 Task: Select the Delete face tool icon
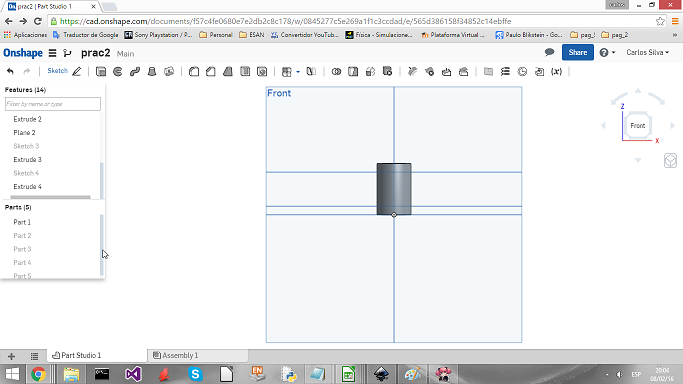tap(429, 71)
